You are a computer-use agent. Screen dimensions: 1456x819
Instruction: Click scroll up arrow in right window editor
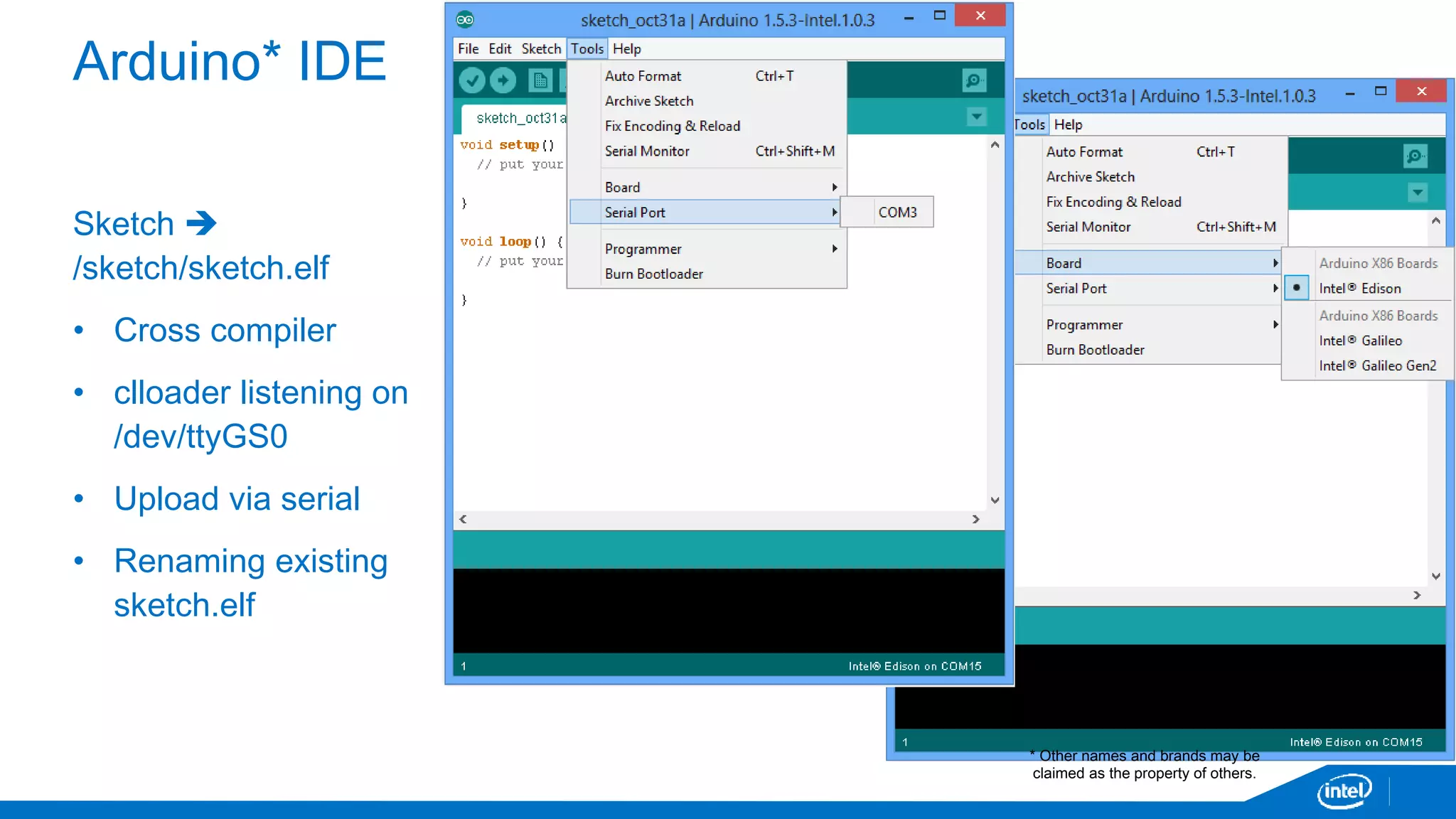[x=1436, y=221]
